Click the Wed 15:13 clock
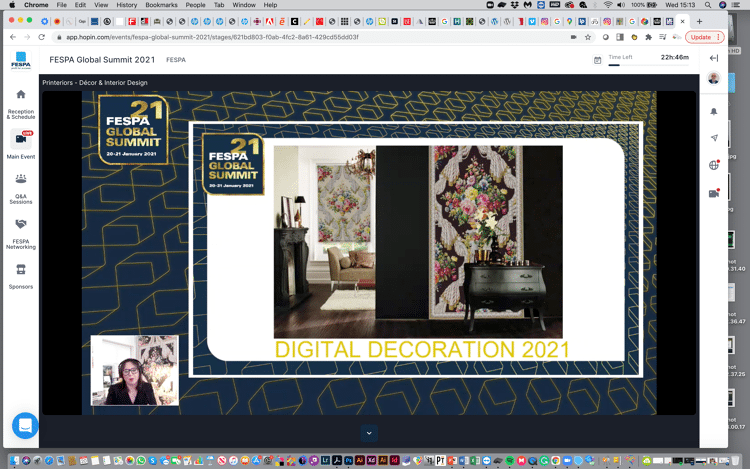Image resolution: width=750 pixels, height=469 pixels. (x=680, y=5)
